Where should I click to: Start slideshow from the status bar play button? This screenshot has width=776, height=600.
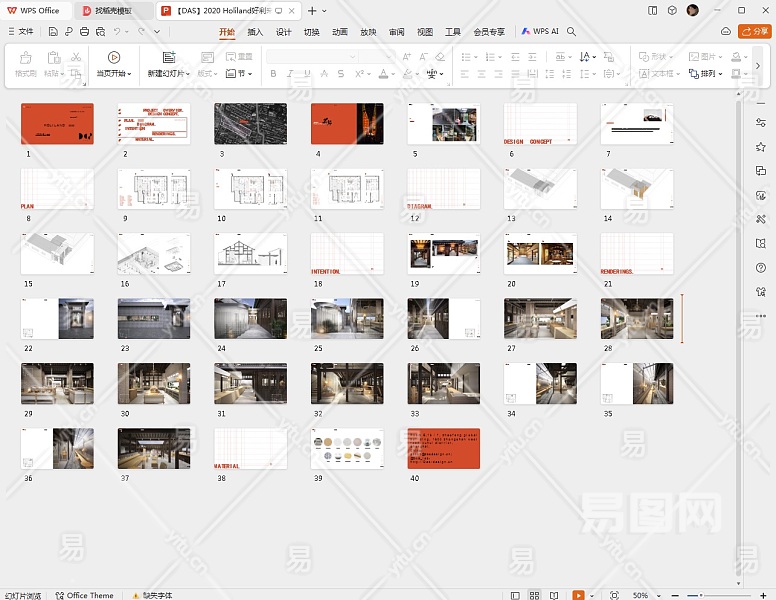pyautogui.click(x=578, y=595)
